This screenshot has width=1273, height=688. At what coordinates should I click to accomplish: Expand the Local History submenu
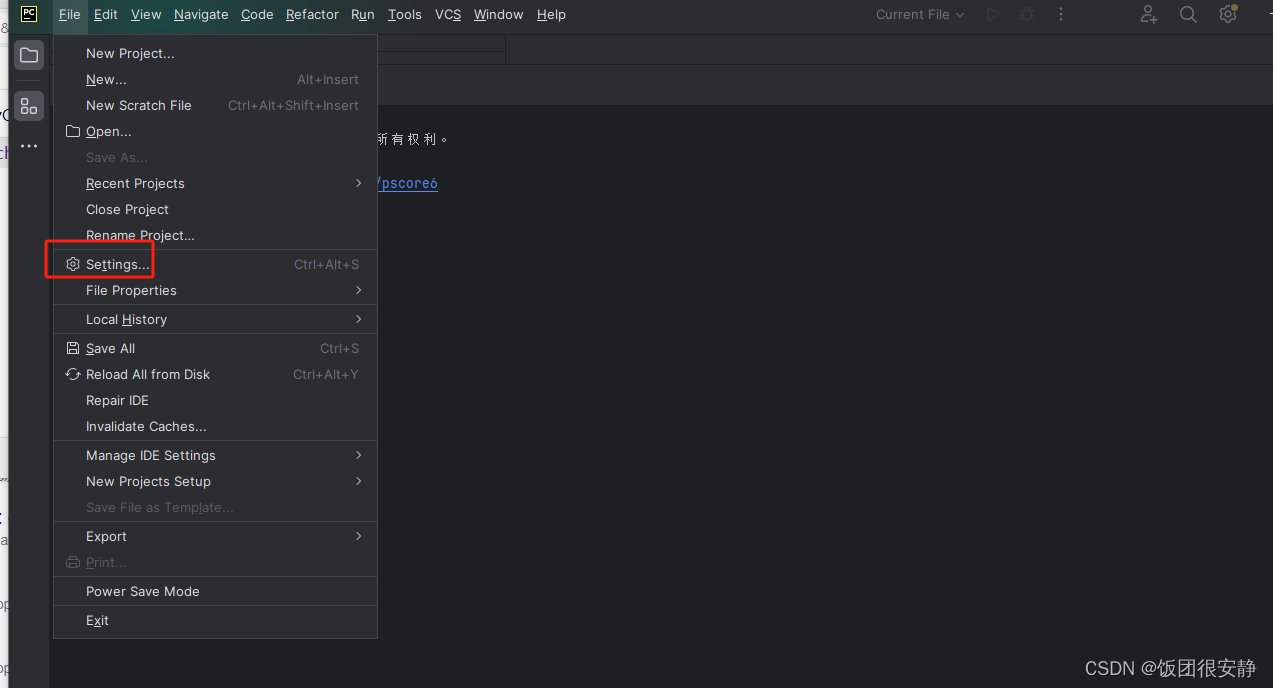point(126,319)
